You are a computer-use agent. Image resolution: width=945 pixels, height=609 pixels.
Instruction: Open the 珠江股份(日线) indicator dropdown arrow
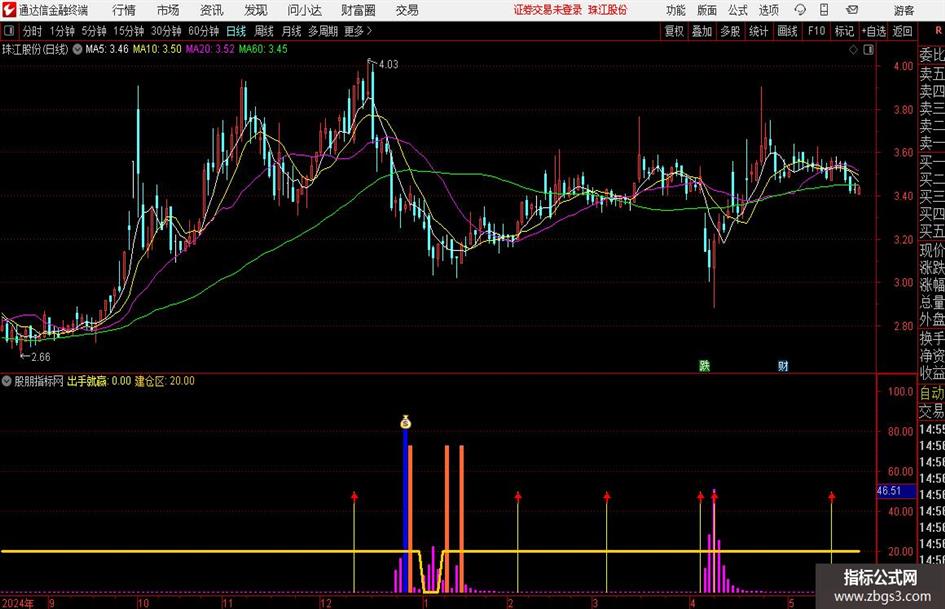point(77,49)
